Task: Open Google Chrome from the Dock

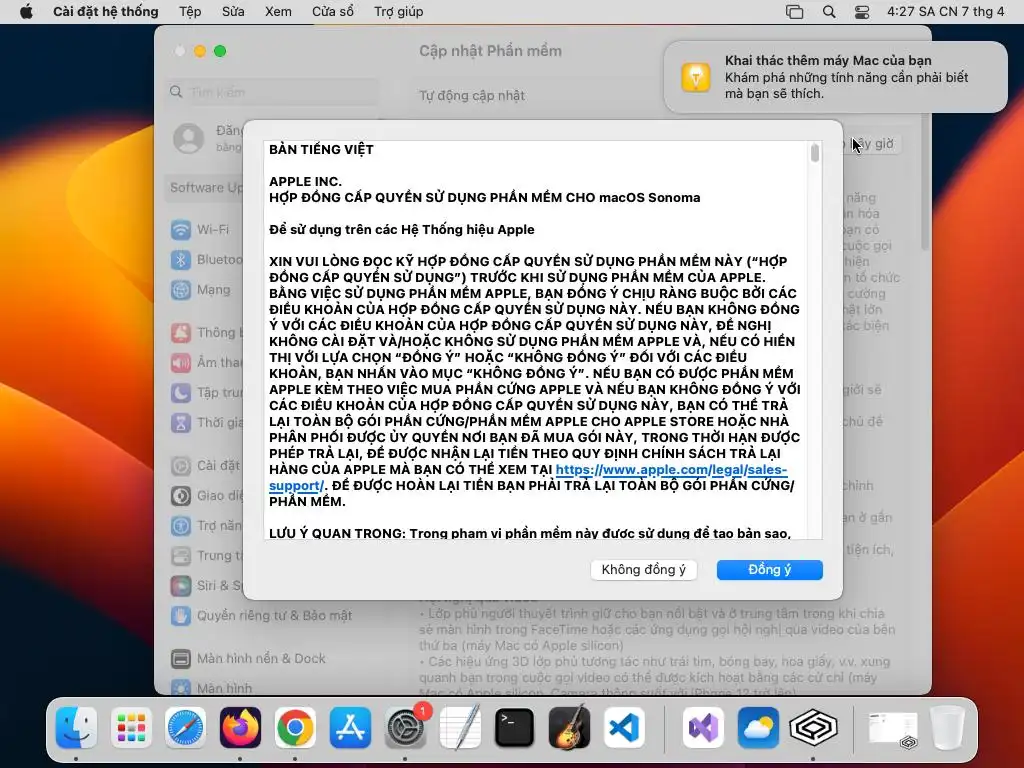Action: (295, 728)
